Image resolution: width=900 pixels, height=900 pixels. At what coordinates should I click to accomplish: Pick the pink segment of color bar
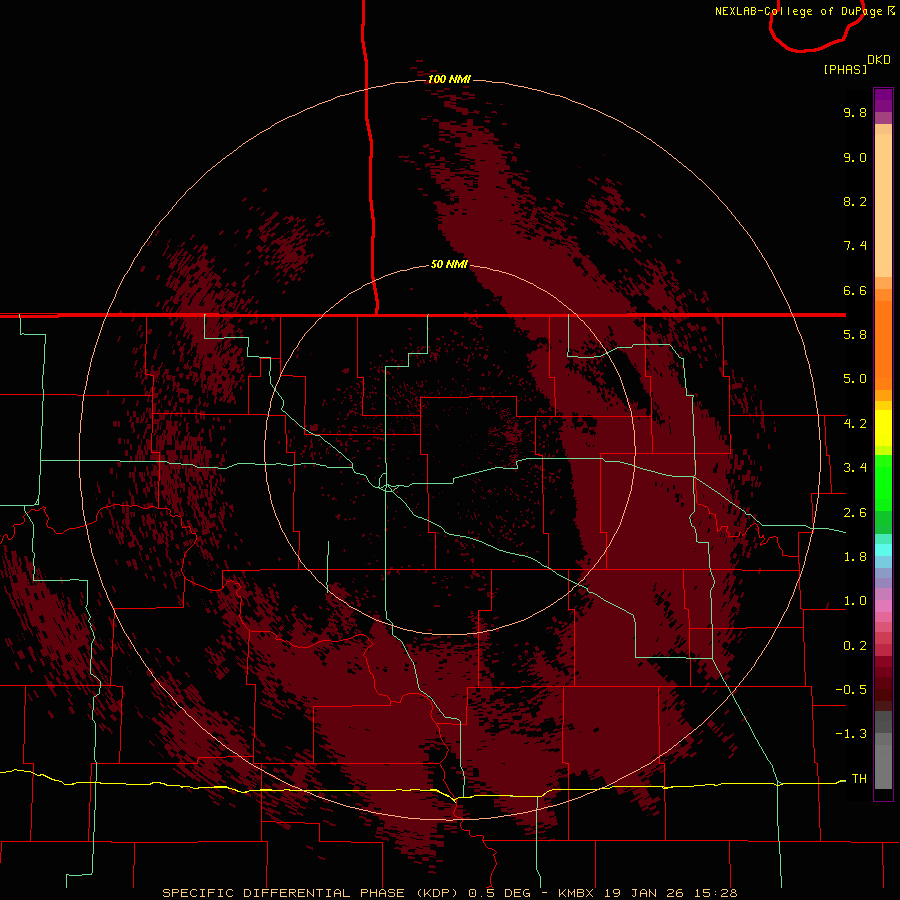[883, 606]
